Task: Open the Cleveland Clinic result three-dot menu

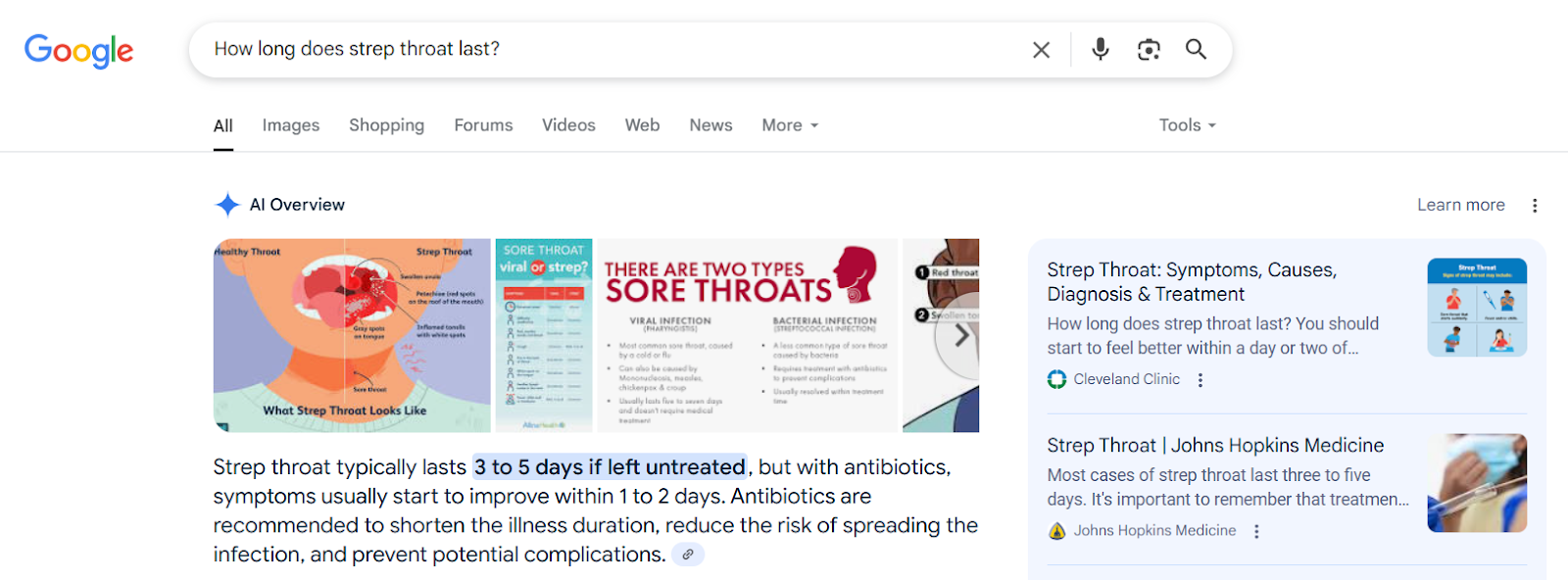Action: (1200, 380)
